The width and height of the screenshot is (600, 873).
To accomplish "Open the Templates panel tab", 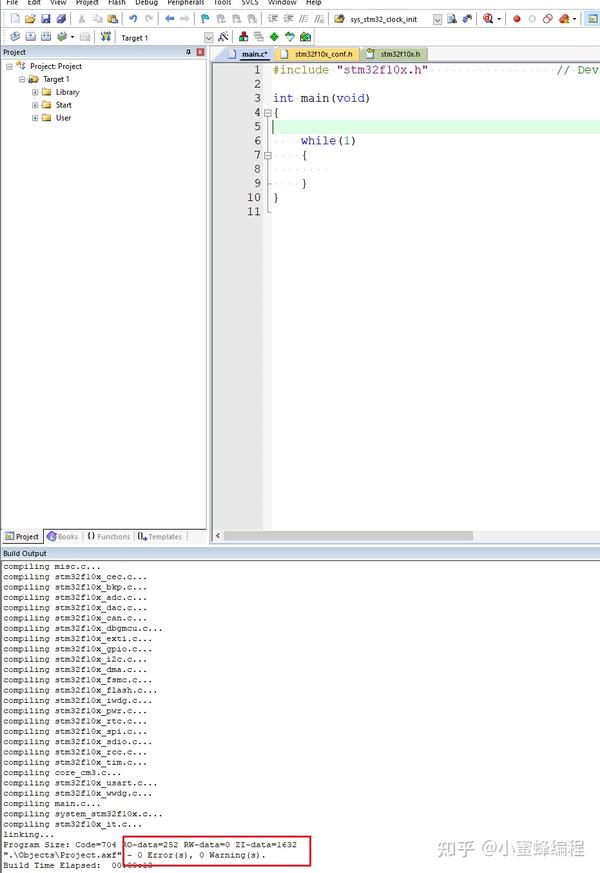I will (160, 537).
